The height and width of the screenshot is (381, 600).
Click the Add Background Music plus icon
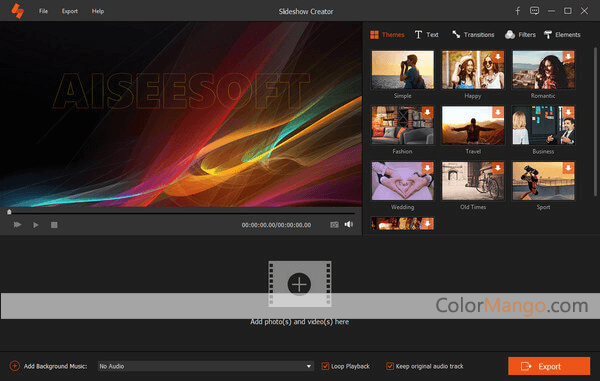(15, 366)
